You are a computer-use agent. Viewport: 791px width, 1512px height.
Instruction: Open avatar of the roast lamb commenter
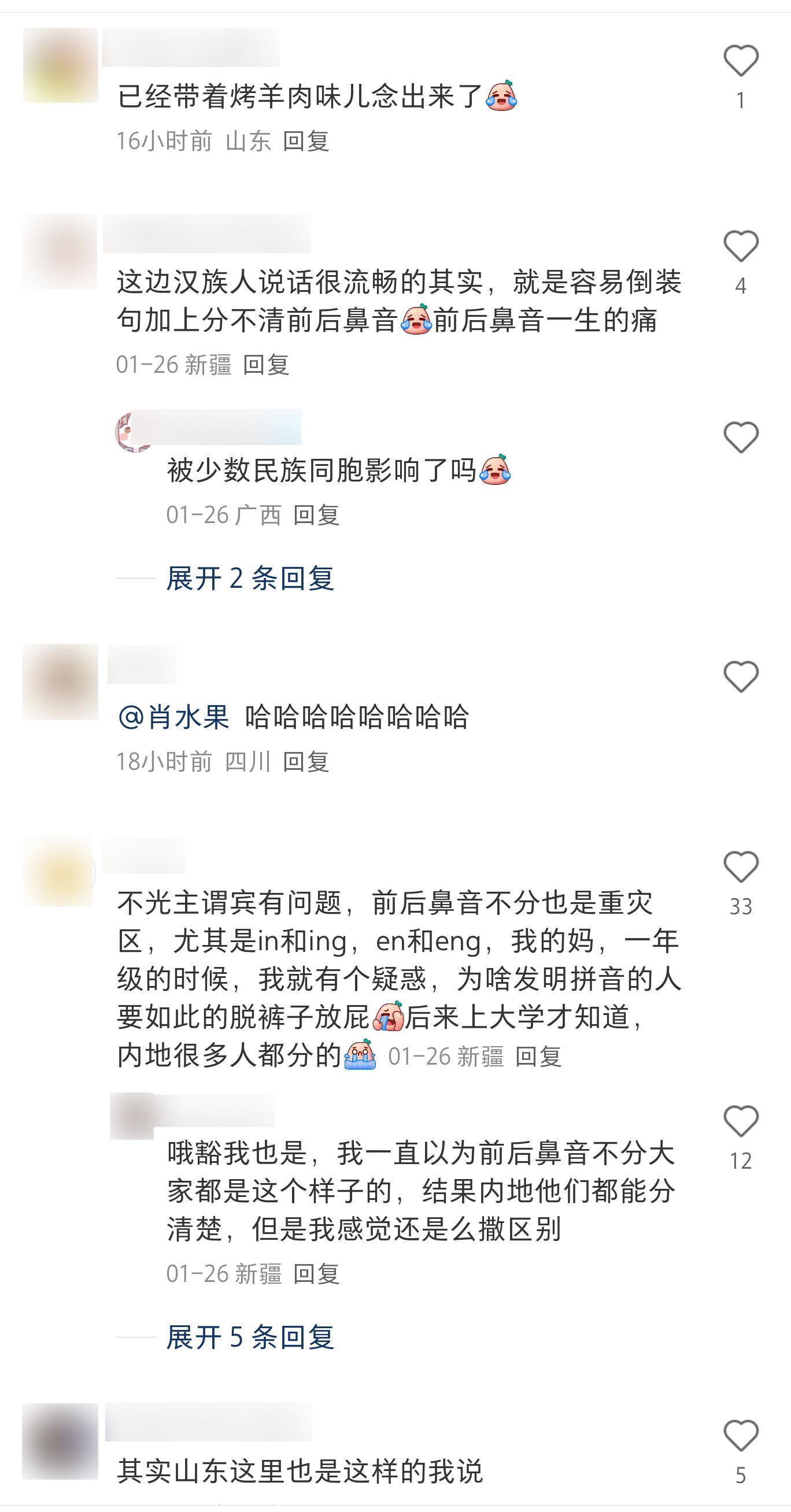[x=61, y=65]
